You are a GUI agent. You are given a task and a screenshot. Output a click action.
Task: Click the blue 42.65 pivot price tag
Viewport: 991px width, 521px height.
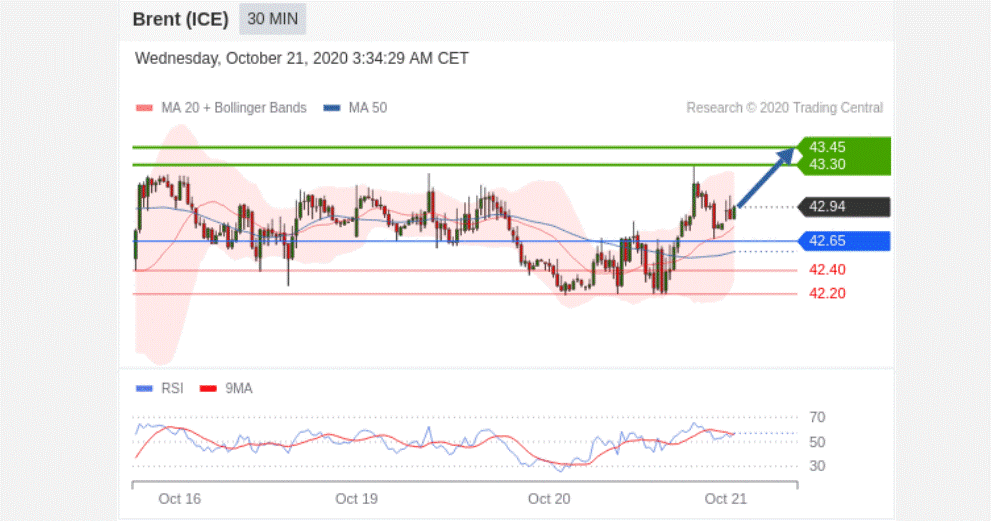pos(844,241)
